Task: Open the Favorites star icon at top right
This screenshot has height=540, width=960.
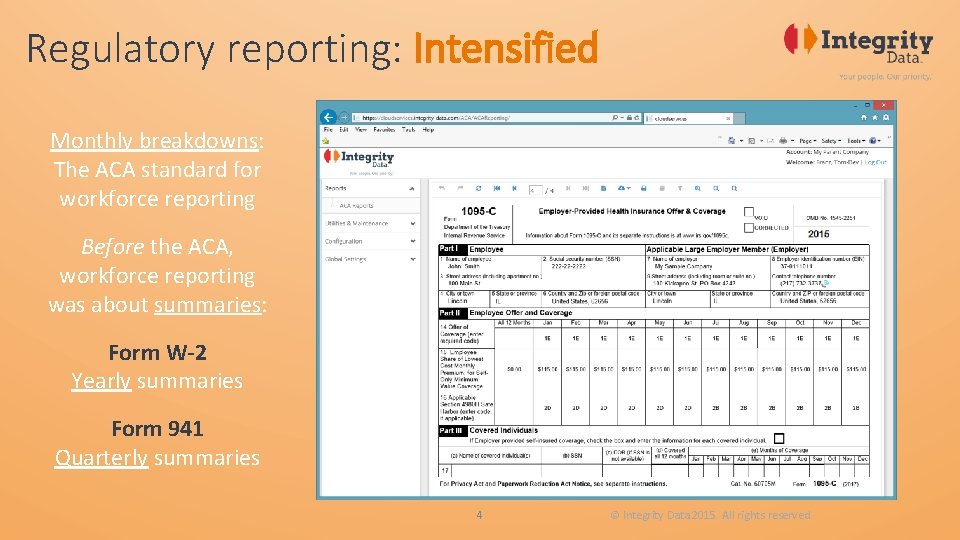Action: (875, 117)
